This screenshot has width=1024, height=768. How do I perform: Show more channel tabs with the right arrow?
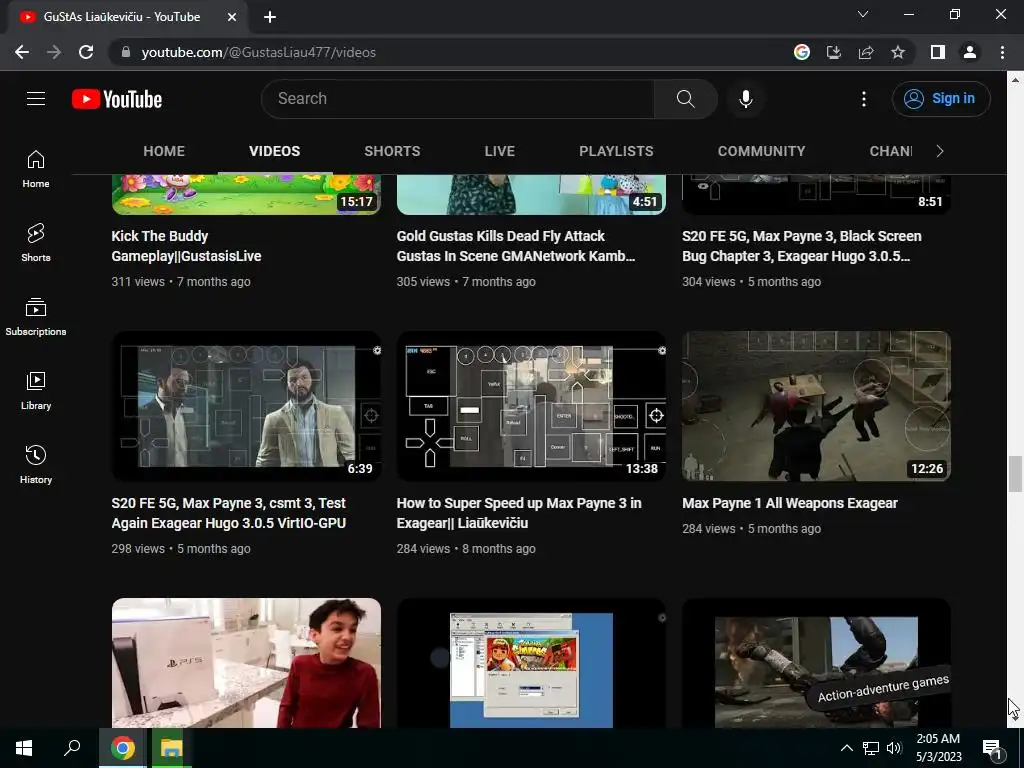click(940, 151)
